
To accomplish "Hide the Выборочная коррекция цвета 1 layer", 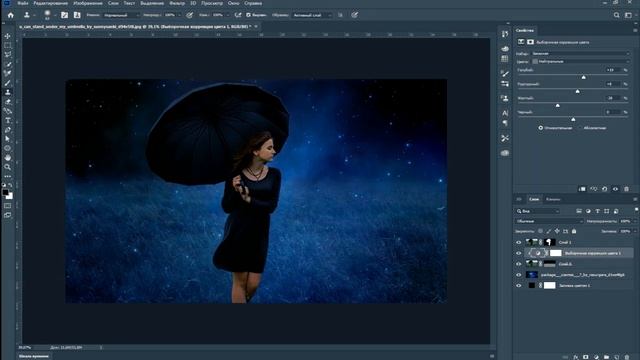I will (518, 253).
